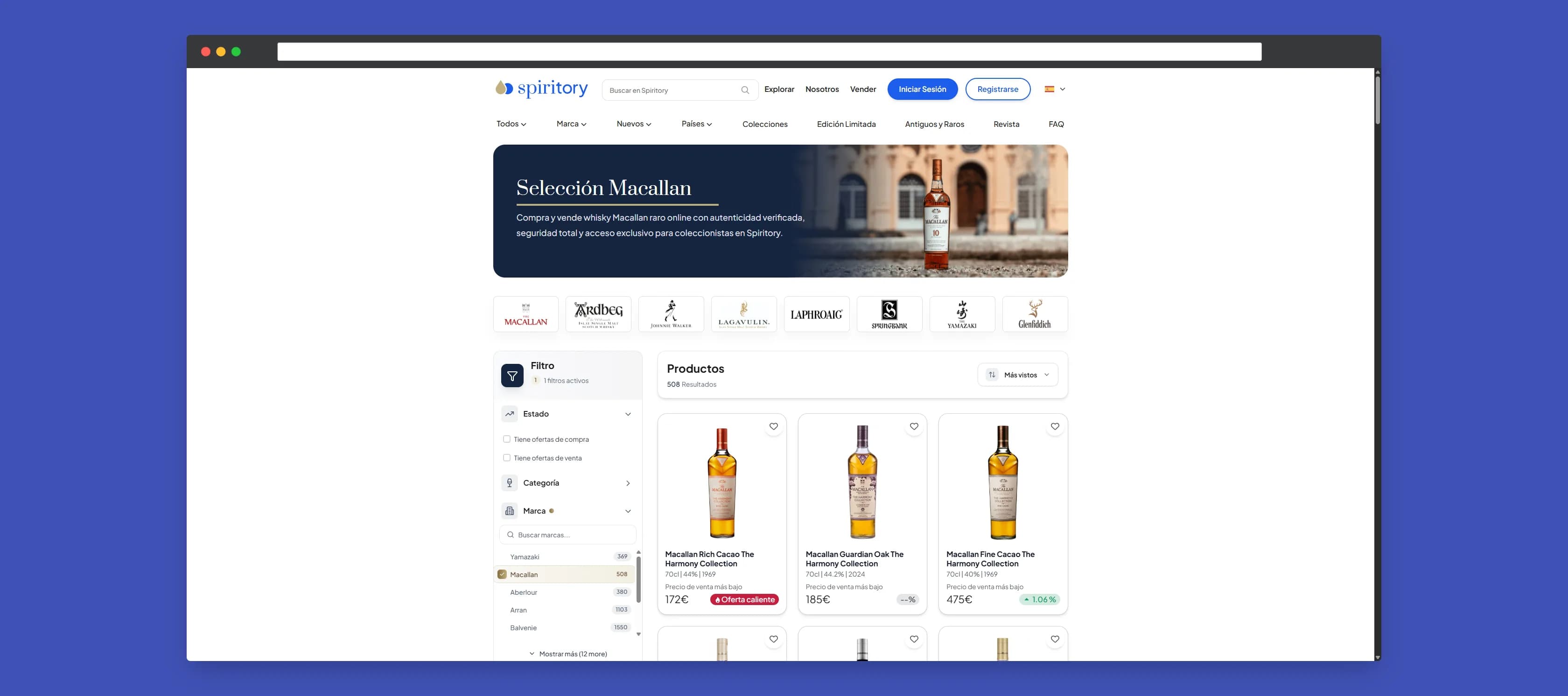Click the Marca building icon

[x=510, y=511]
